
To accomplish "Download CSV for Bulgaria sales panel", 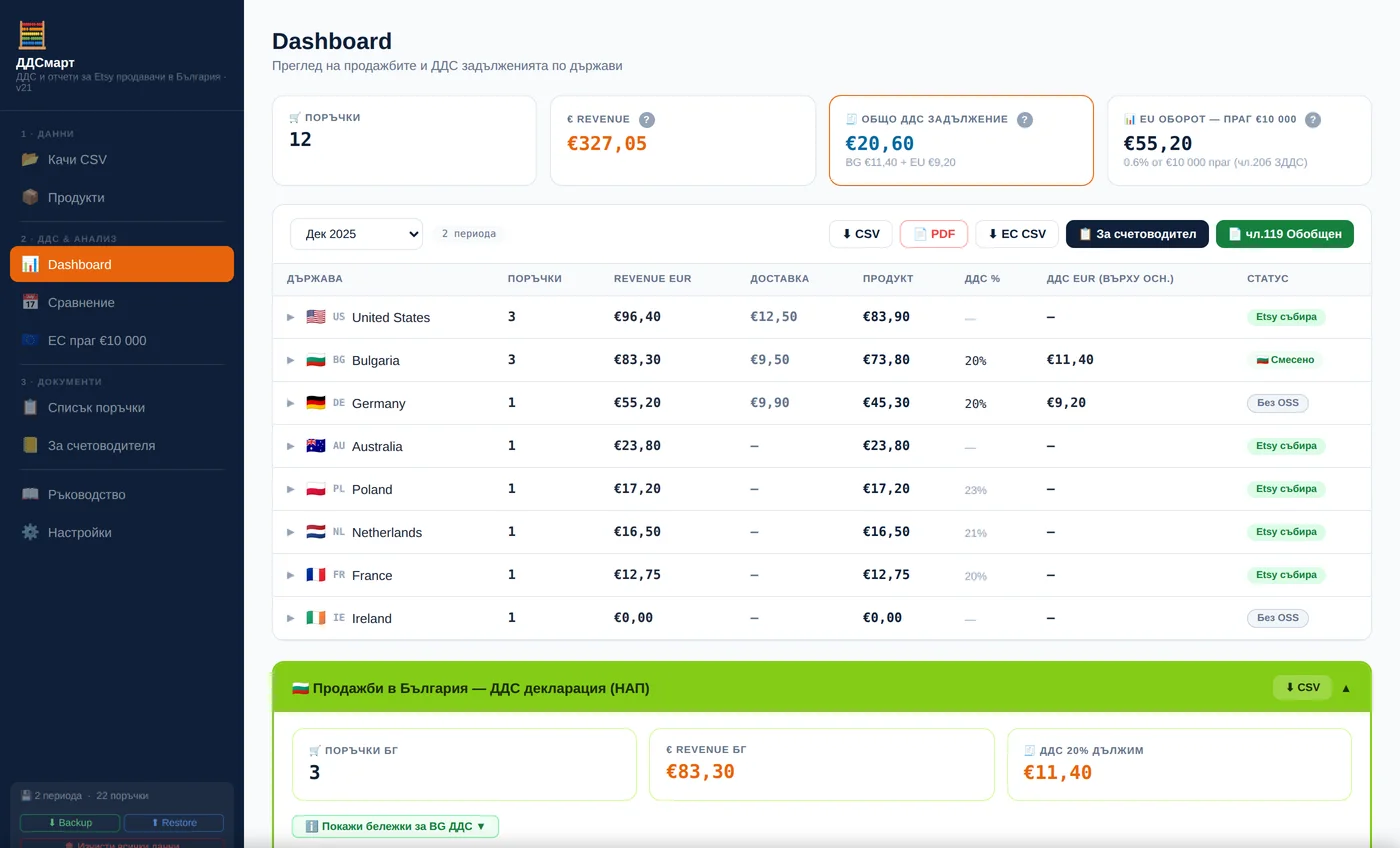I will (1302, 688).
